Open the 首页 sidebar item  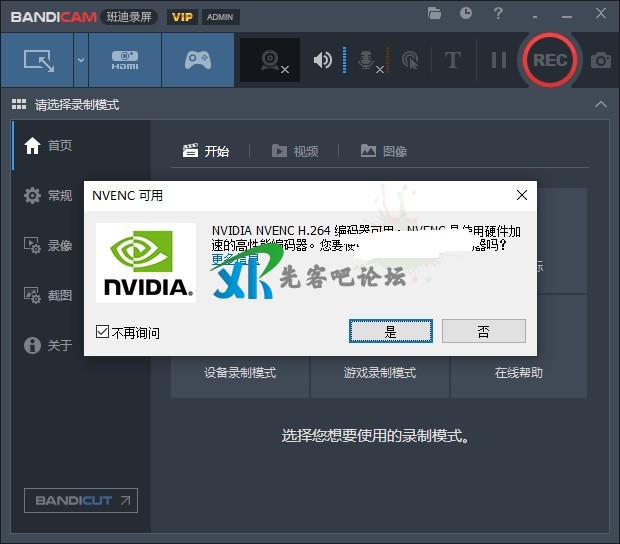pos(60,146)
